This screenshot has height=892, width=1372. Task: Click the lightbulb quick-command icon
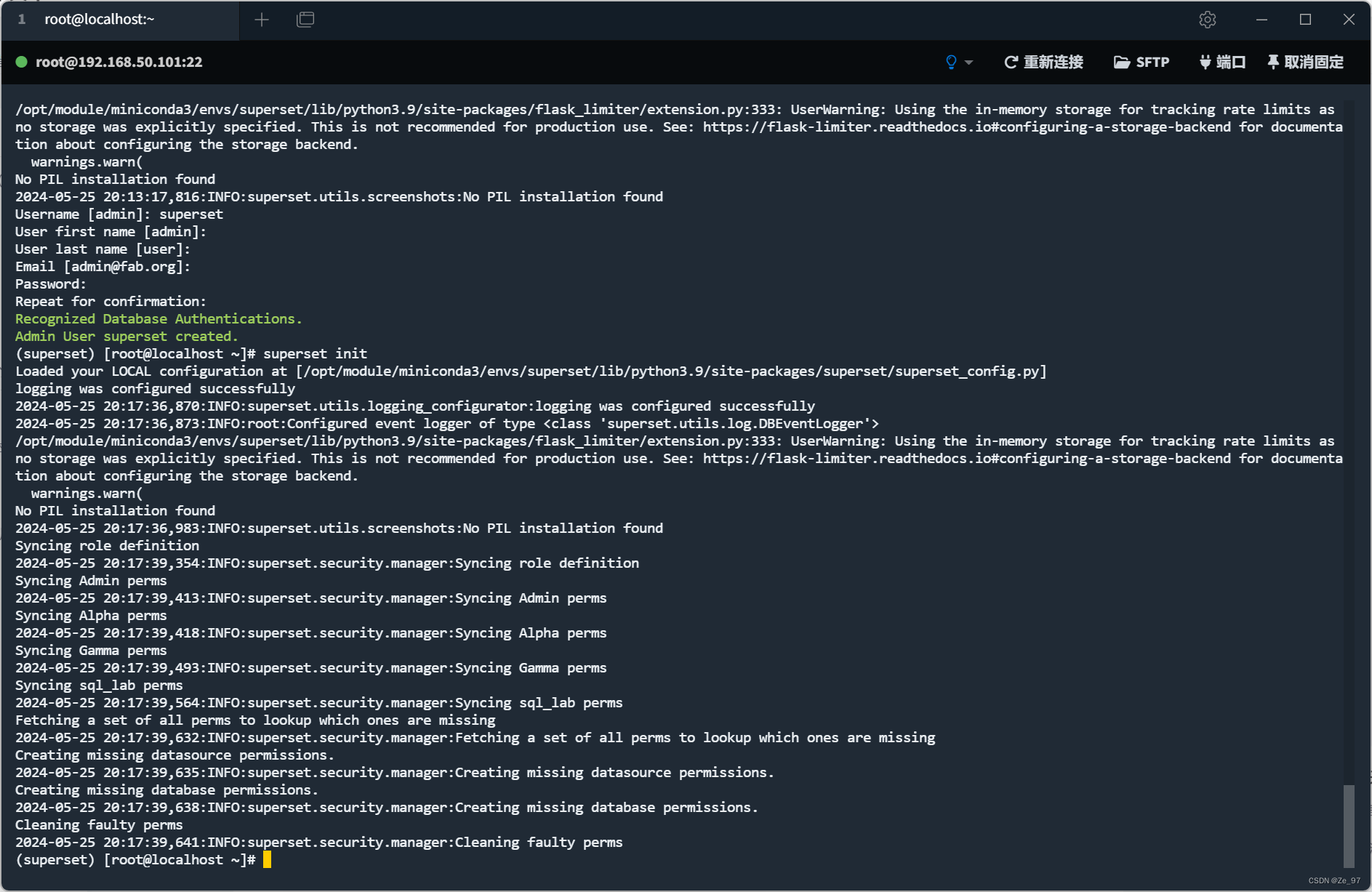point(950,63)
